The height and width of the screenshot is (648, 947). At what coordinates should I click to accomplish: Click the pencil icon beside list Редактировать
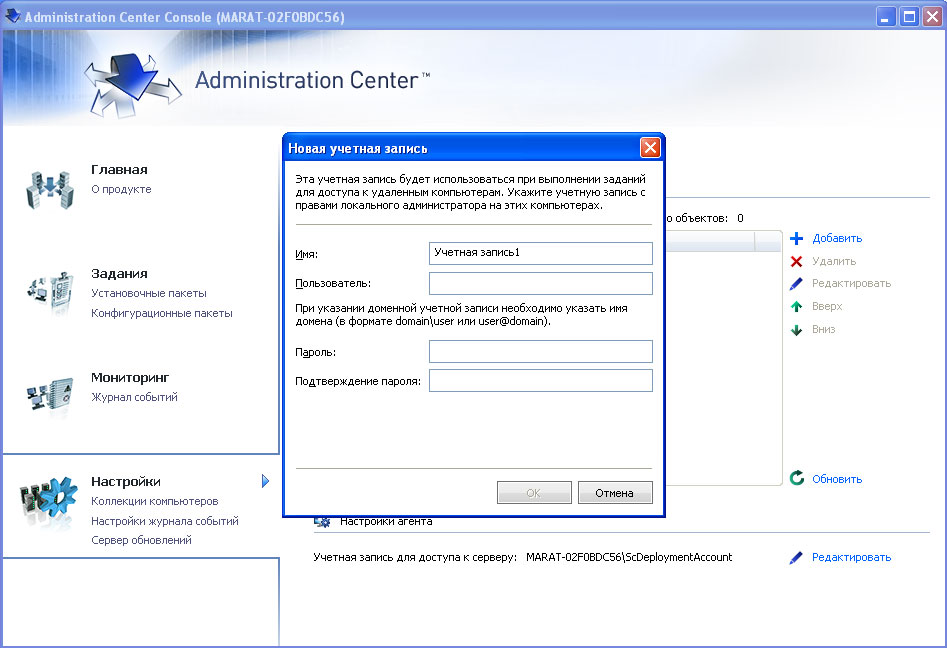(797, 284)
